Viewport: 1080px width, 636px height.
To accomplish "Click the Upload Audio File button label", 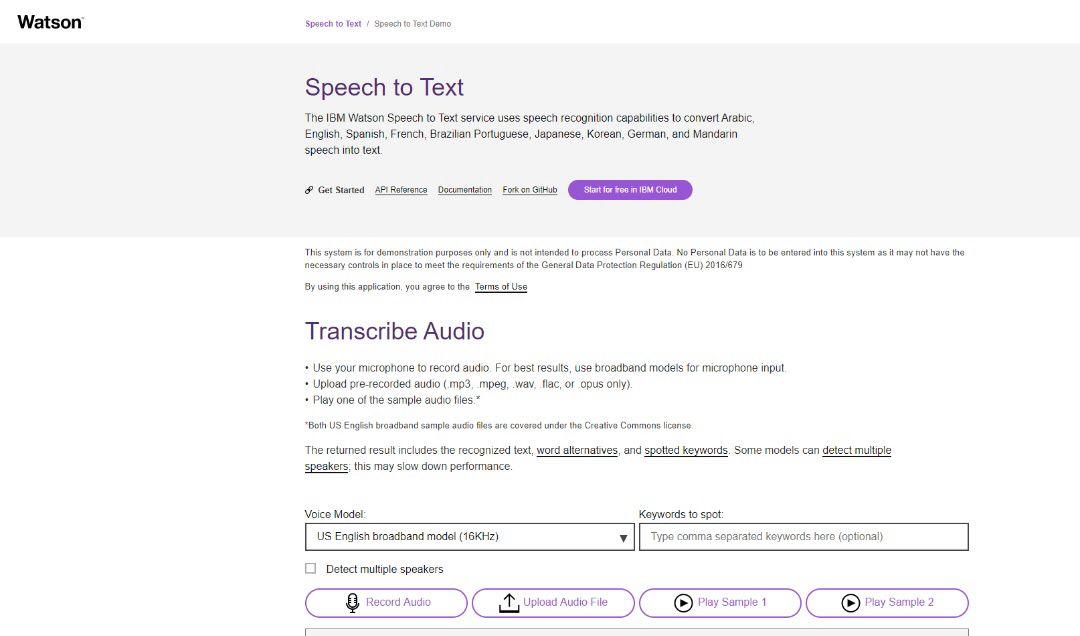I will [565, 602].
